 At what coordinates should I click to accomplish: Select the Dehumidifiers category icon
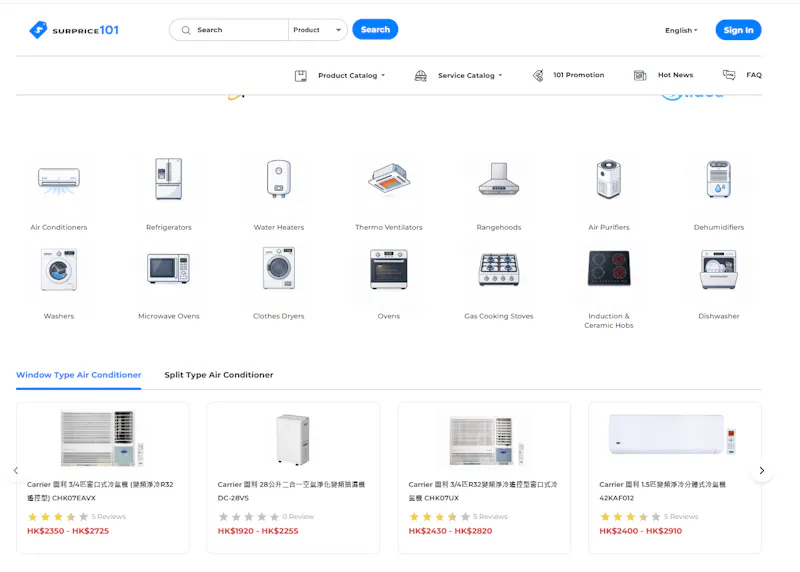click(x=719, y=179)
